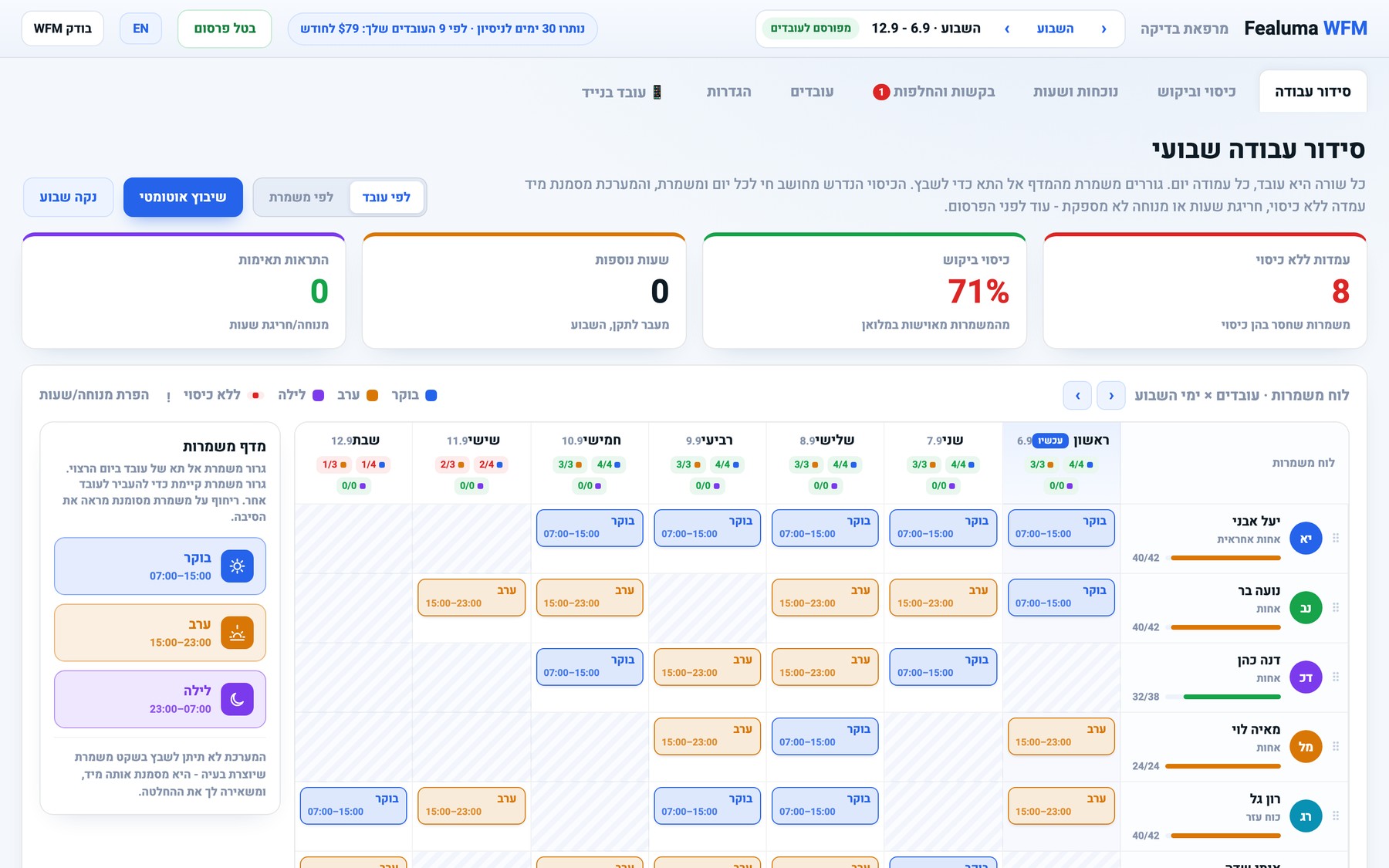Click the drag handle beside רון גל

tap(1336, 816)
